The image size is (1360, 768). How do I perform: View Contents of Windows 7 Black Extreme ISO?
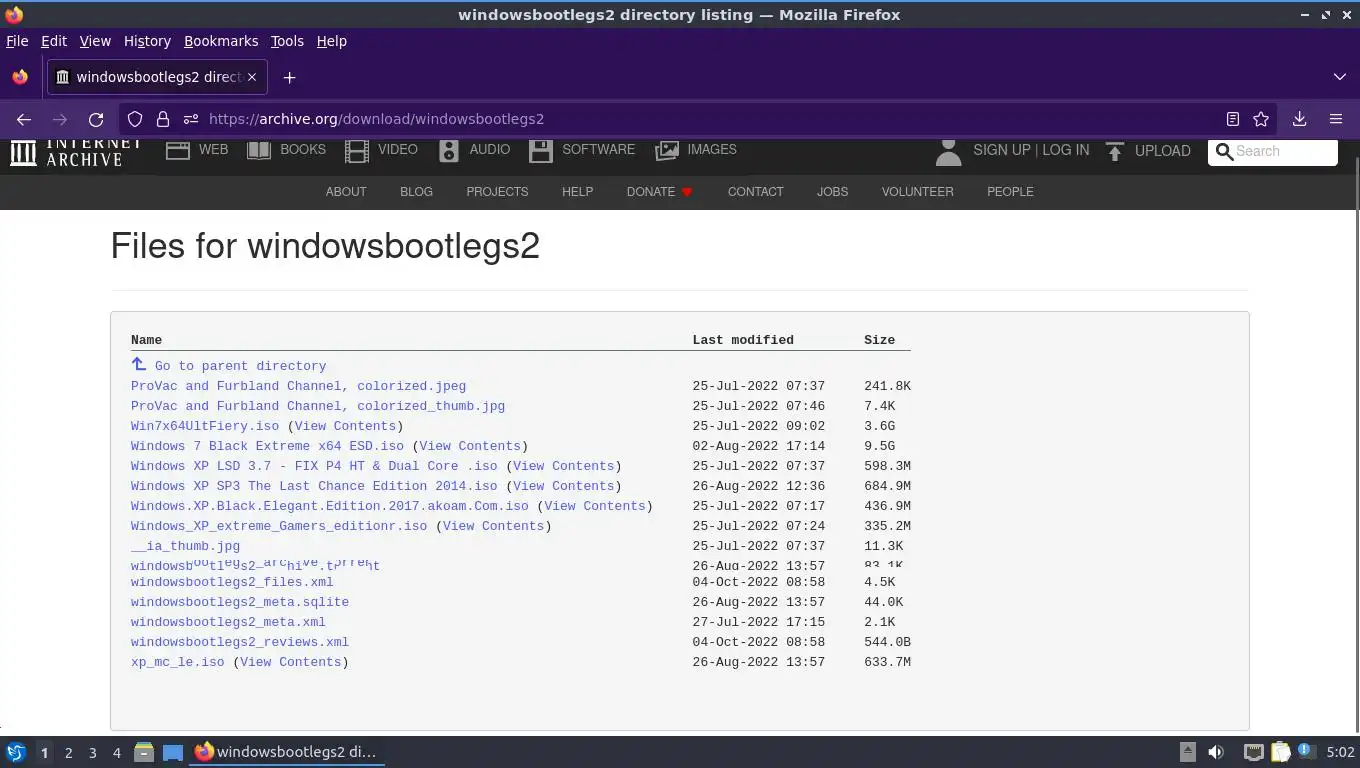click(470, 446)
